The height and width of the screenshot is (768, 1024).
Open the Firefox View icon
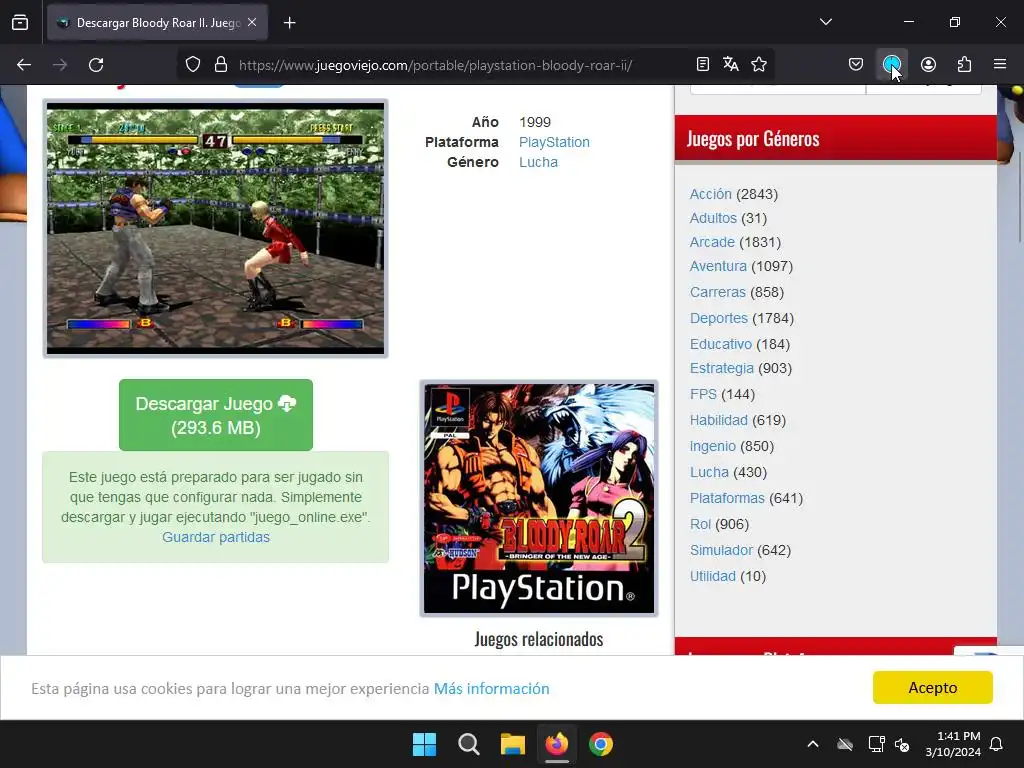click(20, 23)
